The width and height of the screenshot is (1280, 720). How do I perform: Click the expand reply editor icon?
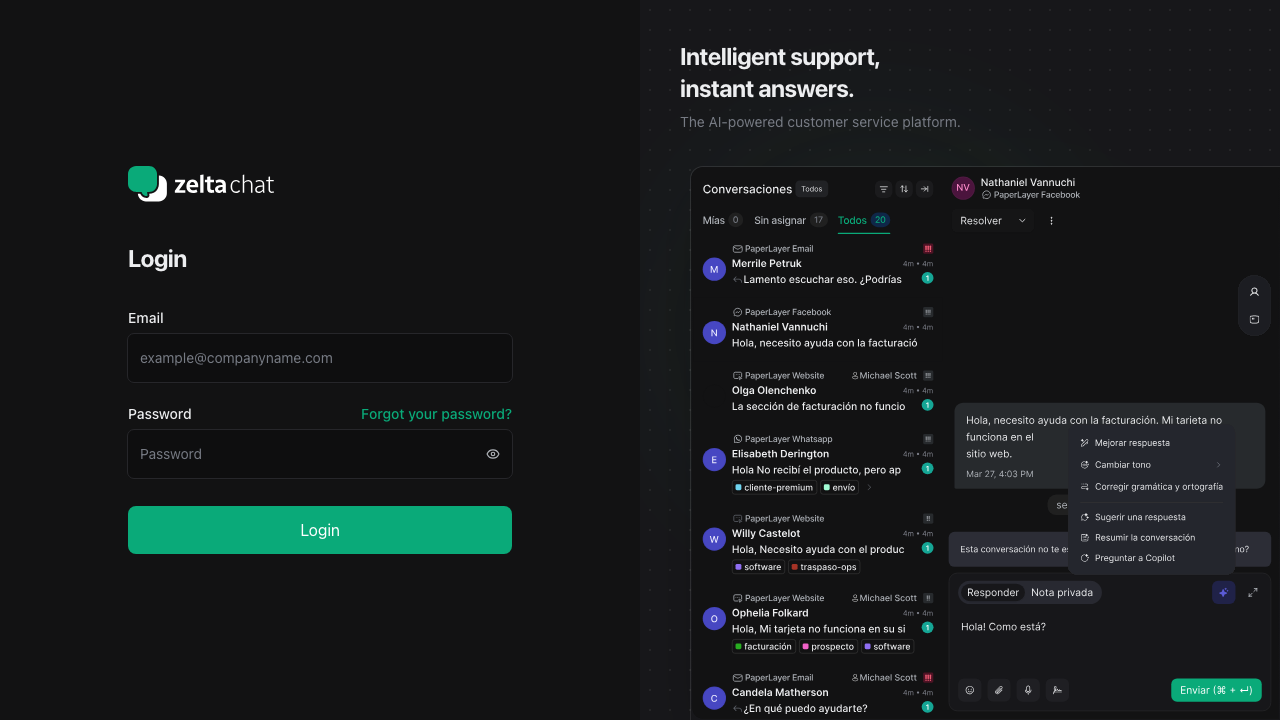pyautogui.click(x=1253, y=592)
